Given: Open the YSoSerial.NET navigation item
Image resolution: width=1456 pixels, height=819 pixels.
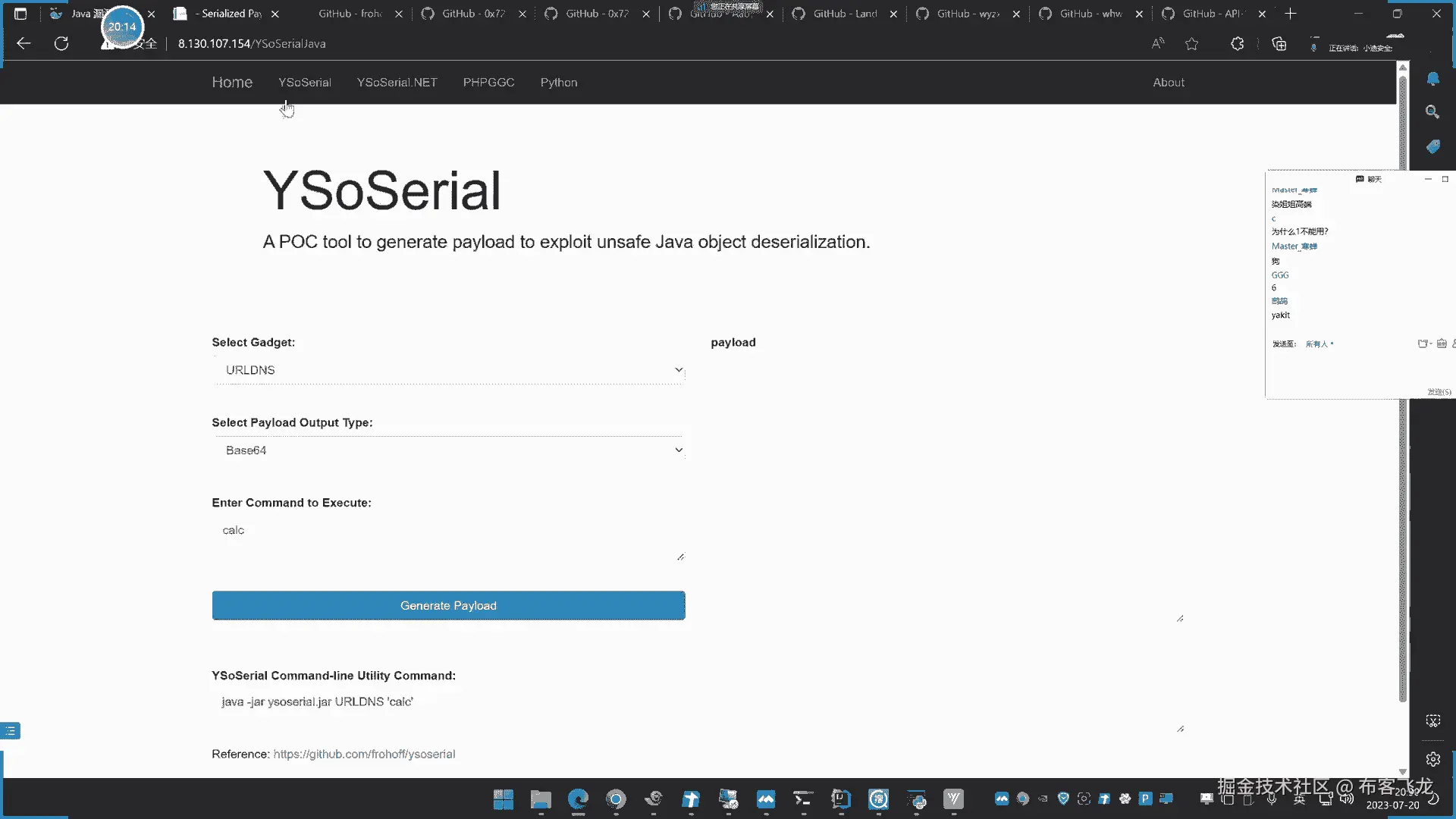Looking at the screenshot, I should click(x=397, y=83).
